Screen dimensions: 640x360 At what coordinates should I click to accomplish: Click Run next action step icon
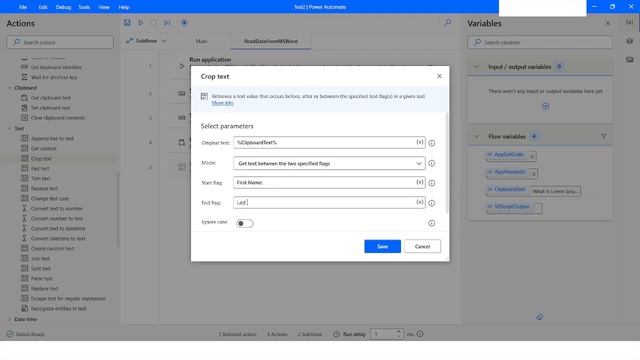coord(167,23)
